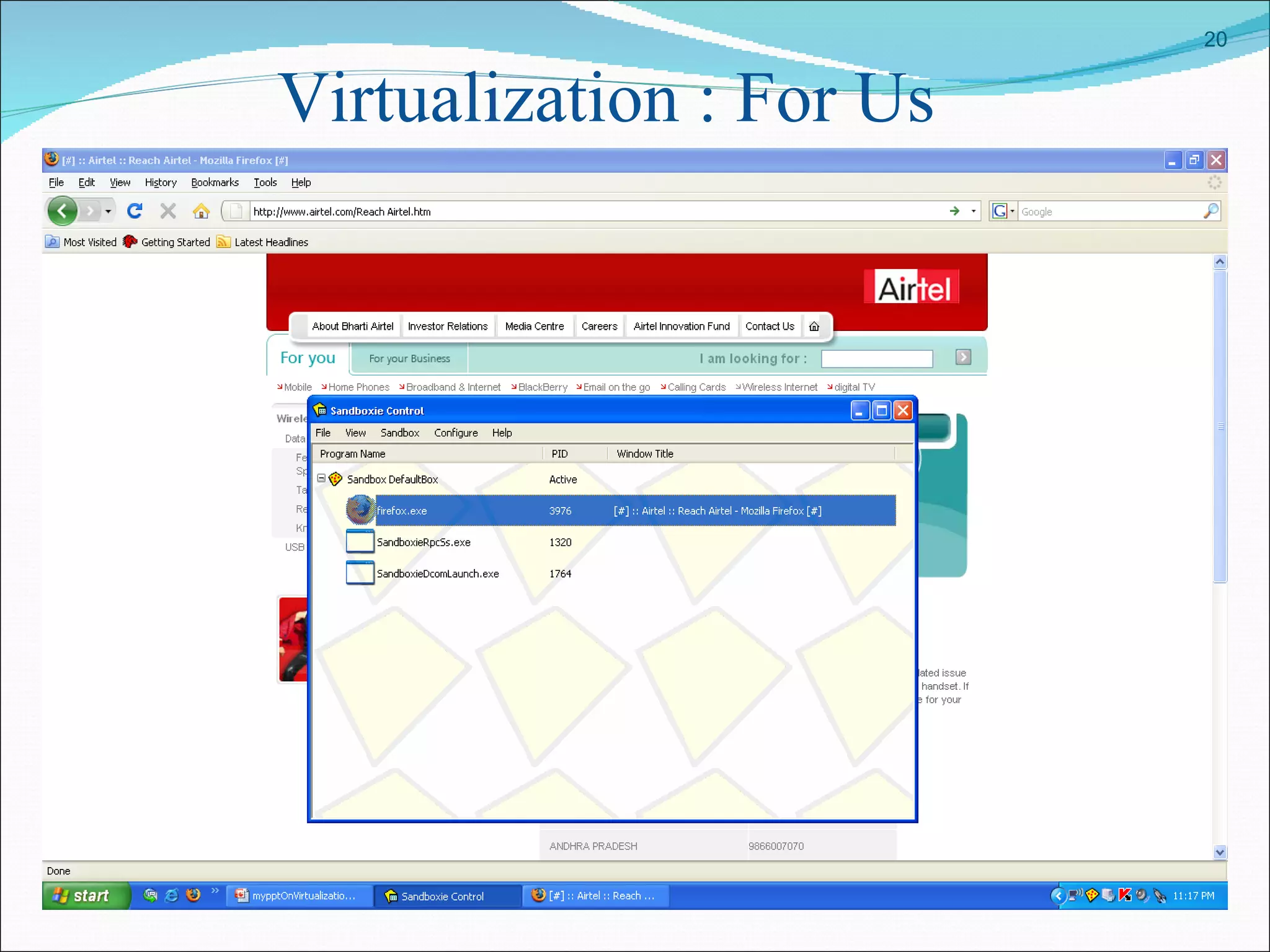Open Firefox Tools menu
Image resolution: width=1270 pixels, height=952 pixels.
tap(265, 182)
